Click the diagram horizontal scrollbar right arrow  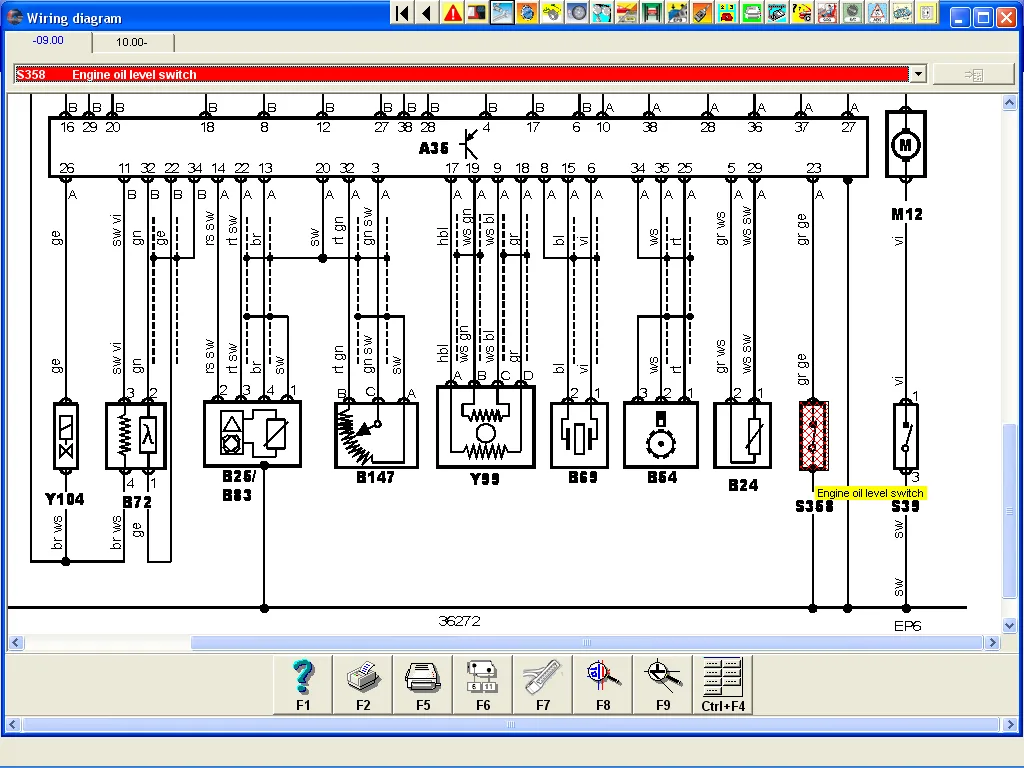tap(993, 643)
